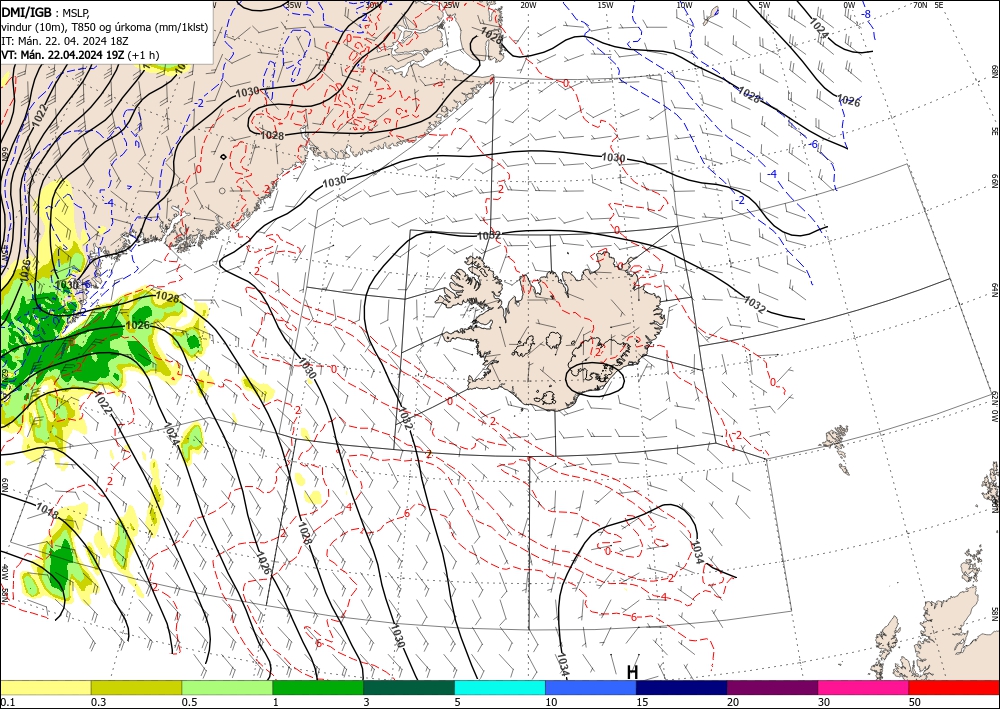This screenshot has width=1000, height=709.
Task: Click the '0.3' legend value
Action: coord(97,702)
